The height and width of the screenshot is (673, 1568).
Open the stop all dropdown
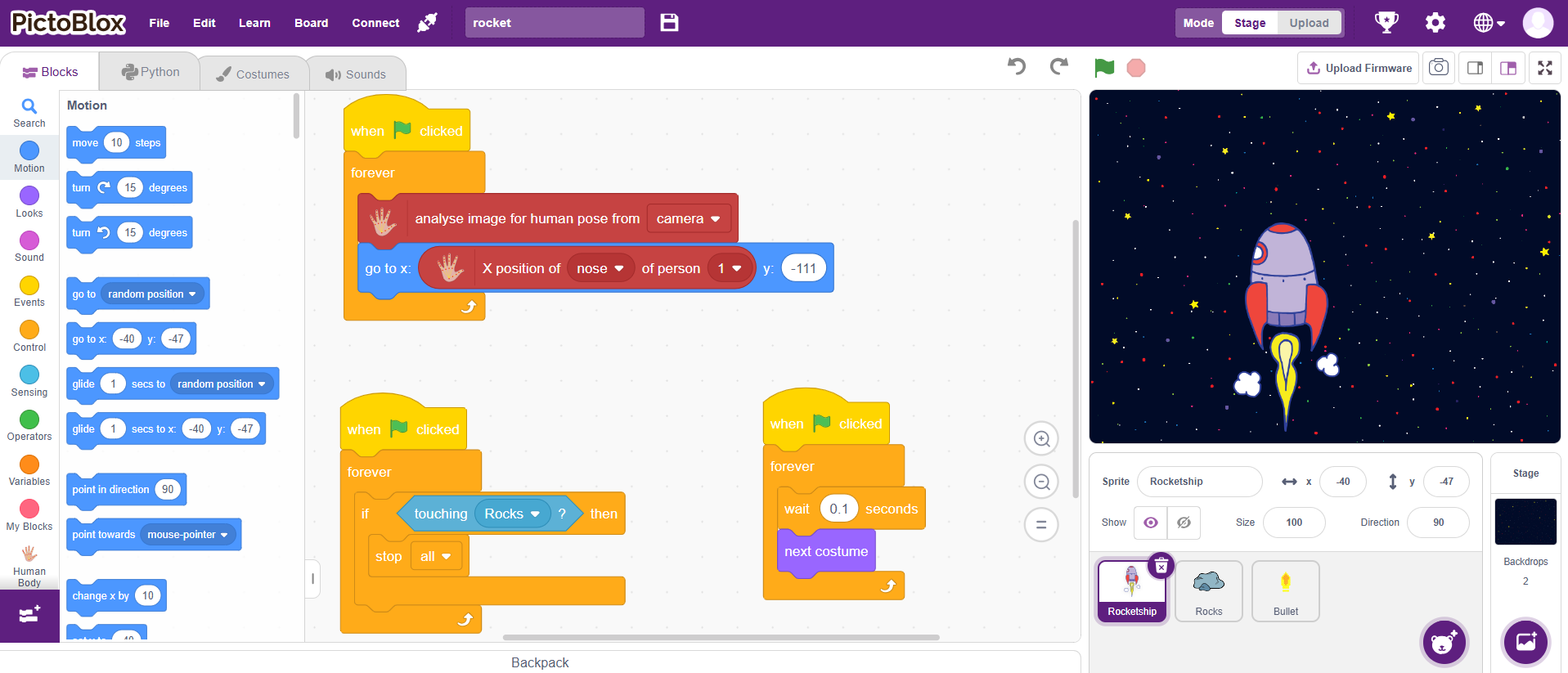click(435, 556)
